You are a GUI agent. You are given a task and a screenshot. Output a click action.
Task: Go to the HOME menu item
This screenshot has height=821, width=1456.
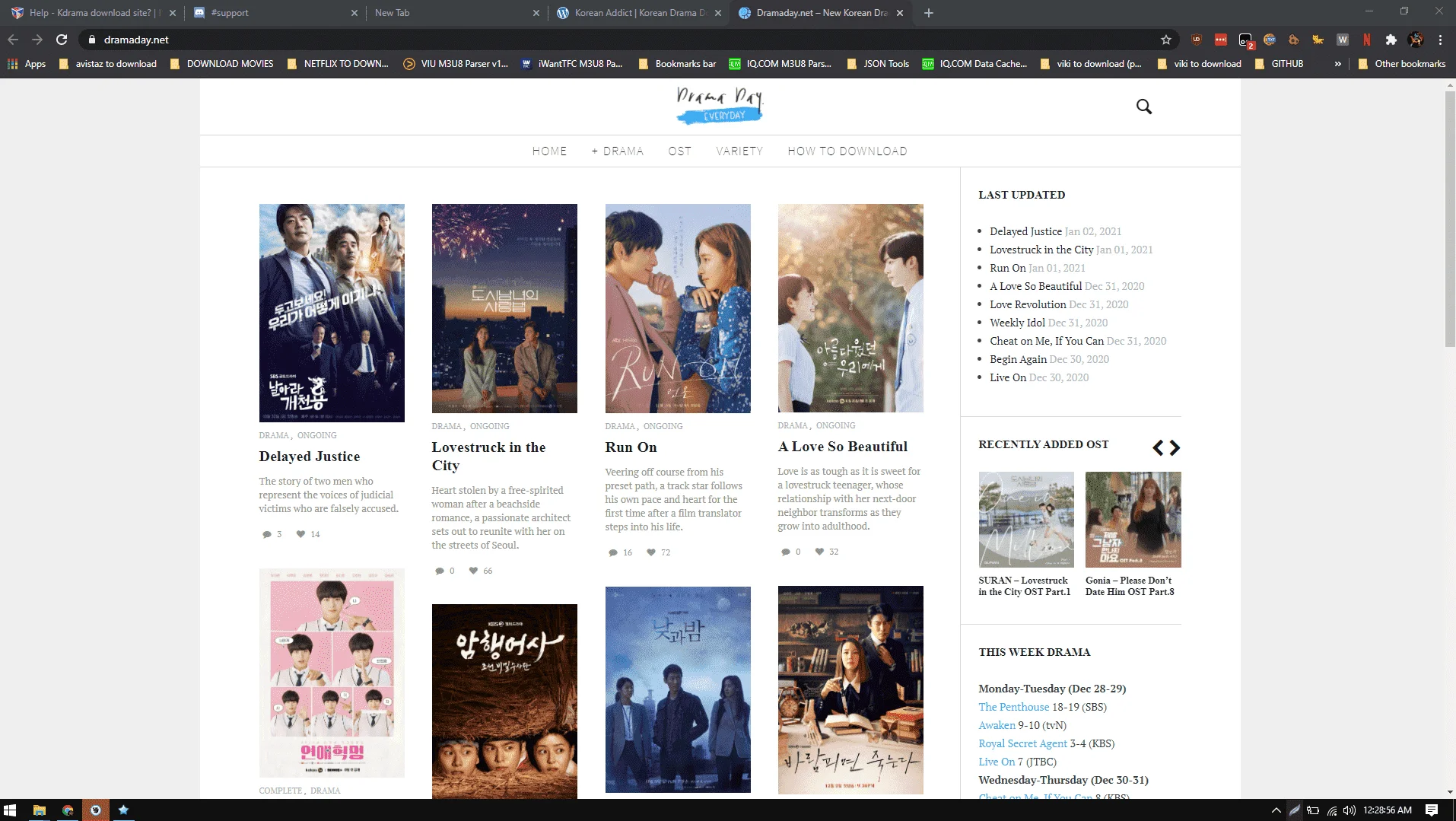click(549, 151)
